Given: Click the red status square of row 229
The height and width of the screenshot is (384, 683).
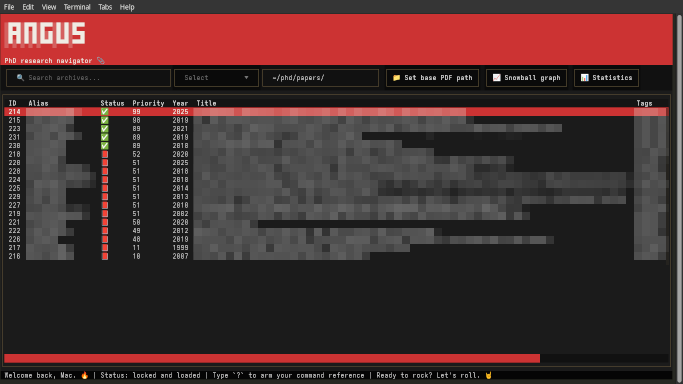Looking at the screenshot, I should [105, 197].
